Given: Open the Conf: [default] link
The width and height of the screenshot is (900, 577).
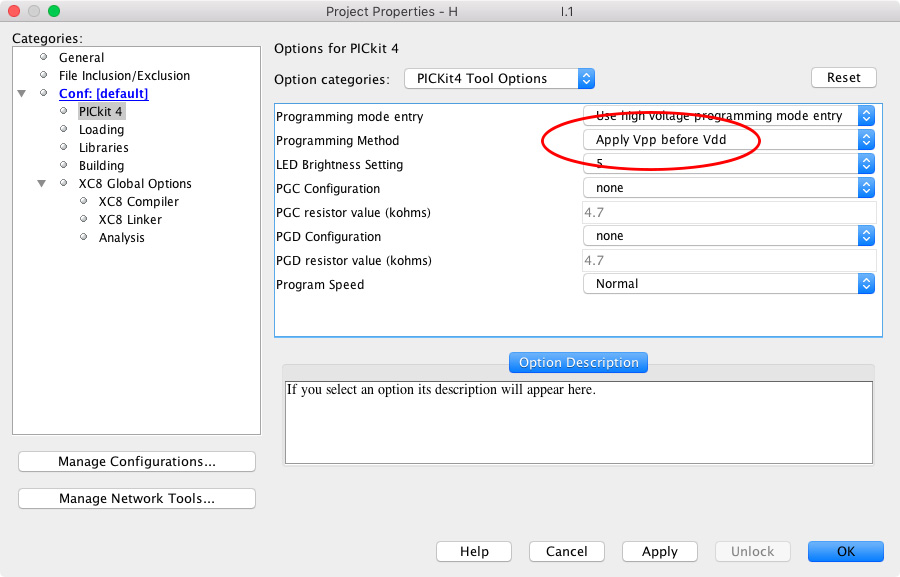Looking at the screenshot, I should tap(103, 93).
